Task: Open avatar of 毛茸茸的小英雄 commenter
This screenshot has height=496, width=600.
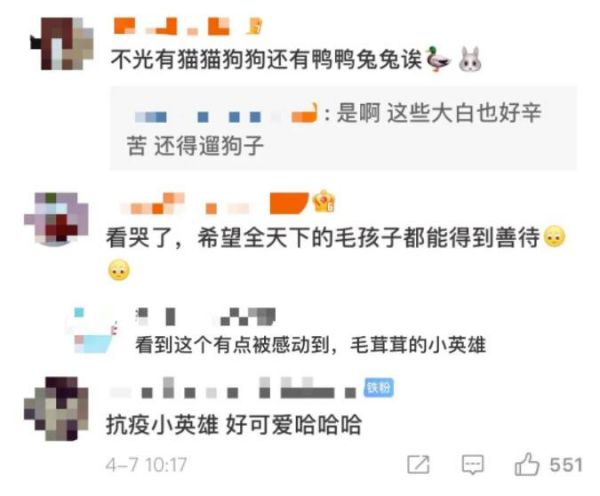Action: pyautogui.click(x=92, y=330)
